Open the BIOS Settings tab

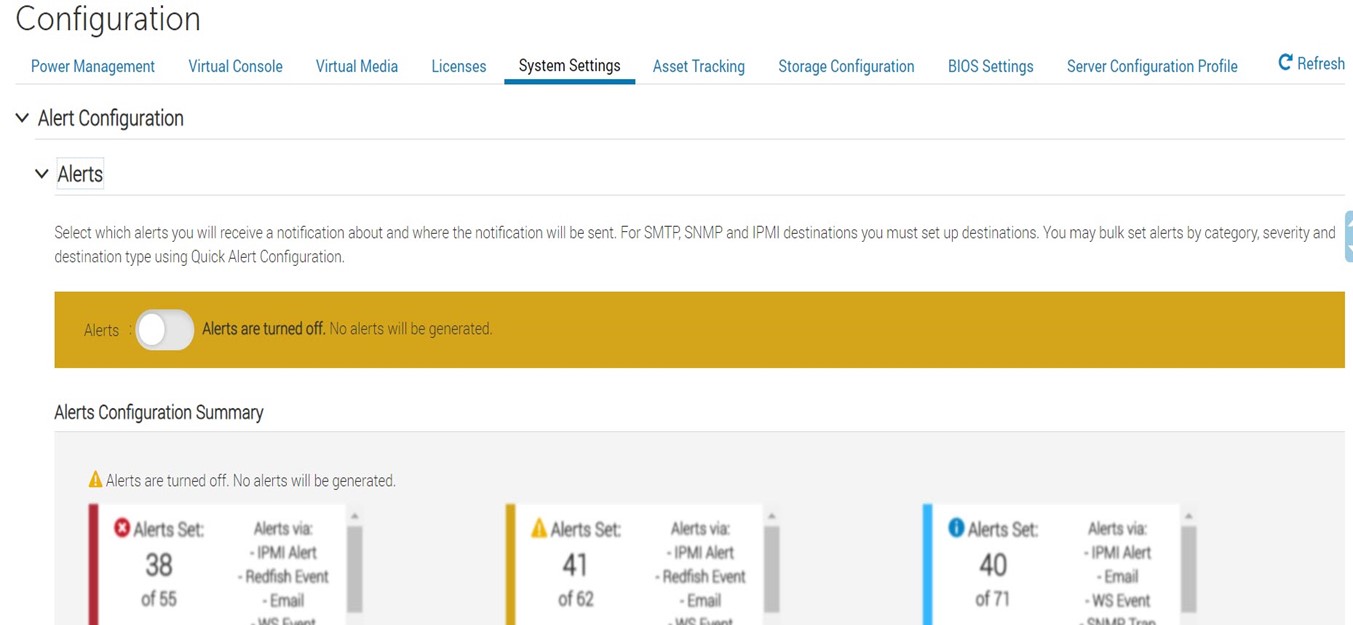click(x=990, y=67)
